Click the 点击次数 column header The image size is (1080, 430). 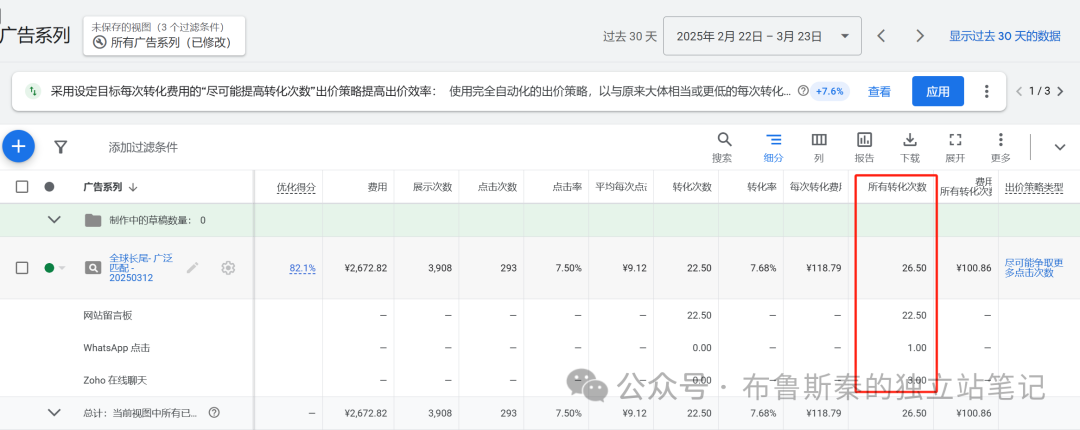coord(497,187)
